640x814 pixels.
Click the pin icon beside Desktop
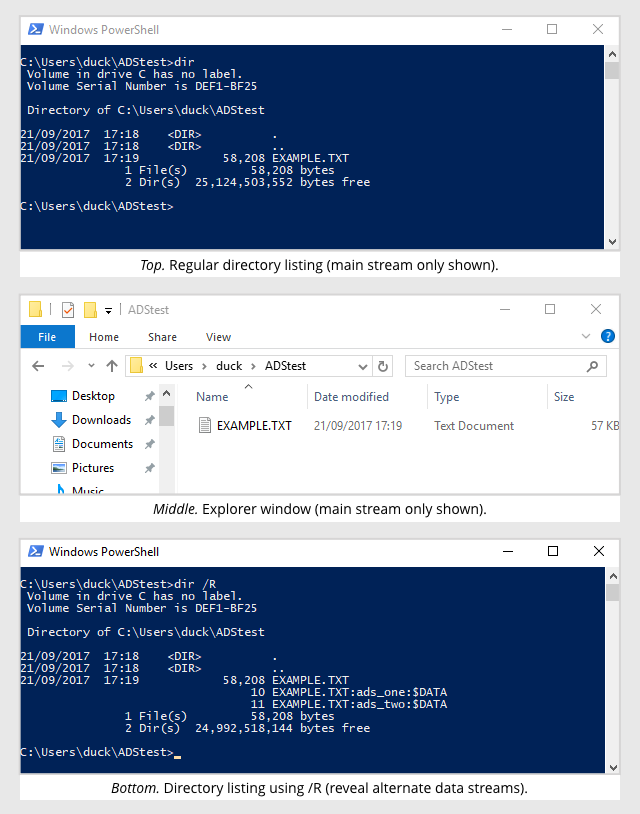click(149, 396)
